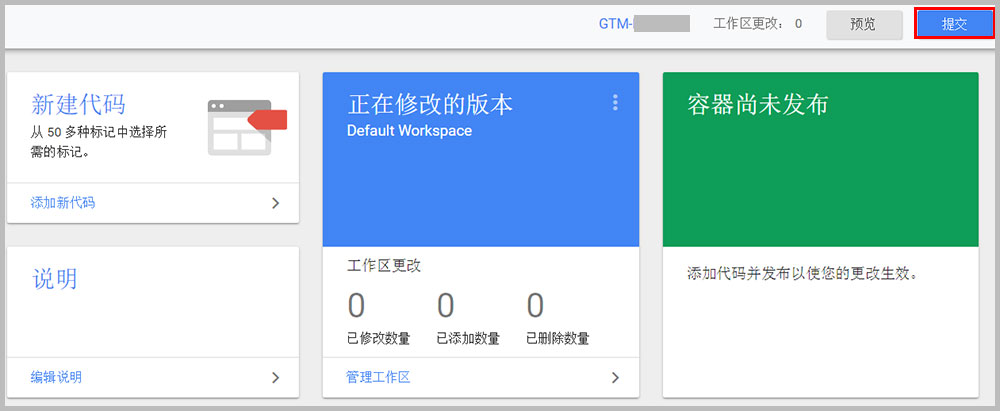Click the 已添加数量 count
The height and width of the screenshot is (411, 1000).
(445, 306)
